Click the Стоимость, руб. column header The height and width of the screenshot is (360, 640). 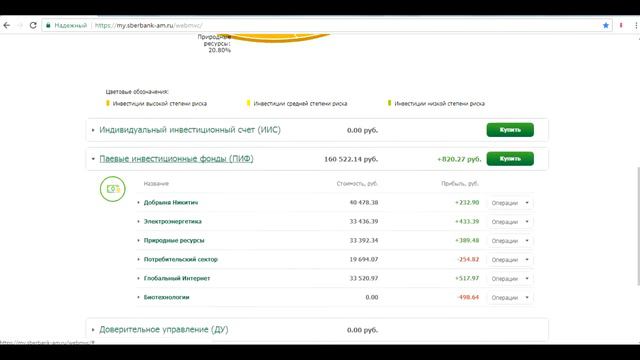tap(357, 184)
